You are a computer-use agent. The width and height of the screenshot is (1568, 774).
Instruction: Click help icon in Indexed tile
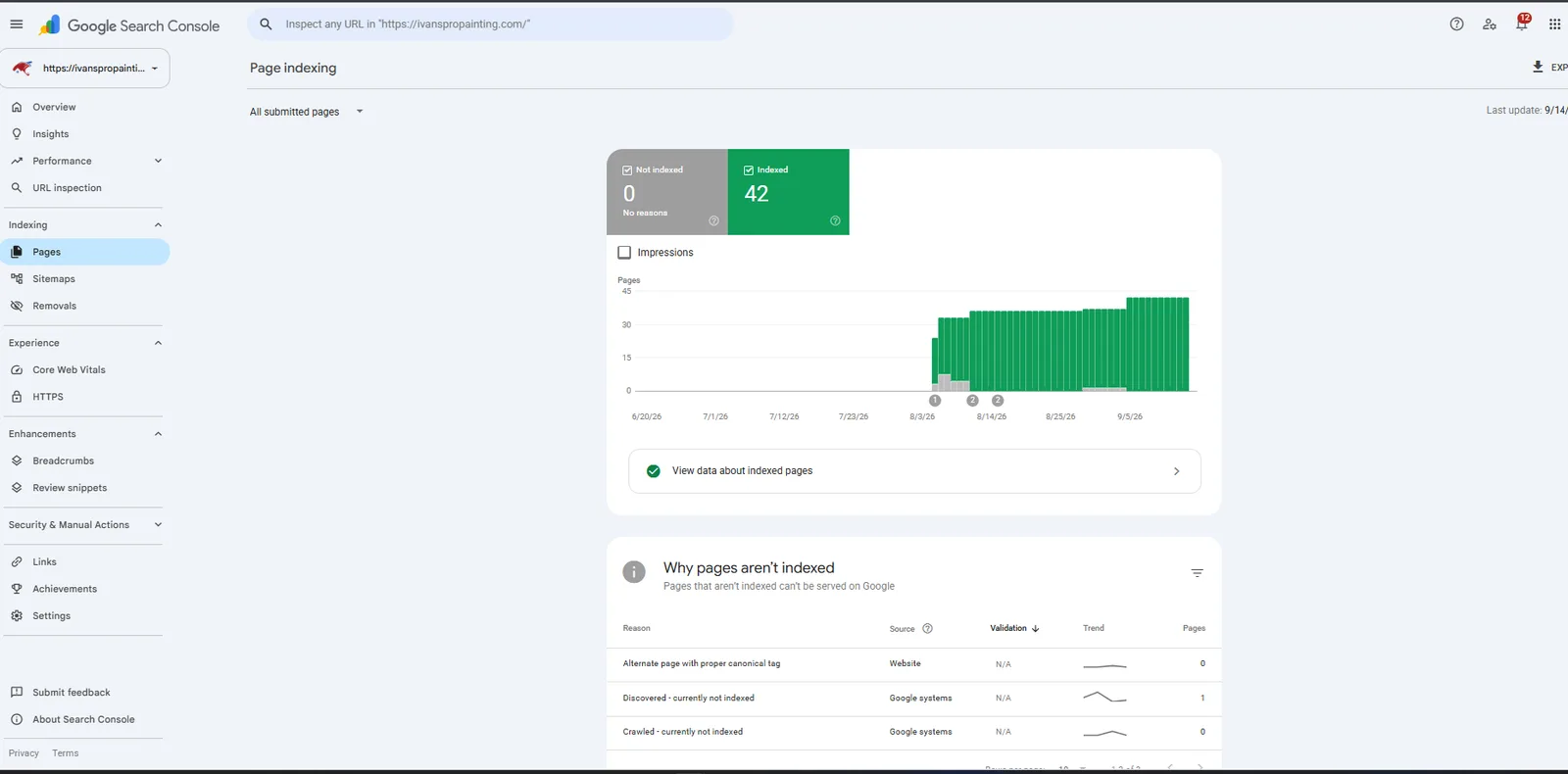(x=835, y=220)
